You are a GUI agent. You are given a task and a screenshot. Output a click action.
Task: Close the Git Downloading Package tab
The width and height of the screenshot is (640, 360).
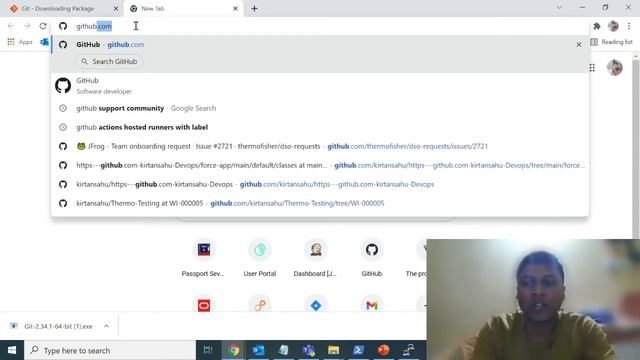[x=116, y=9]
